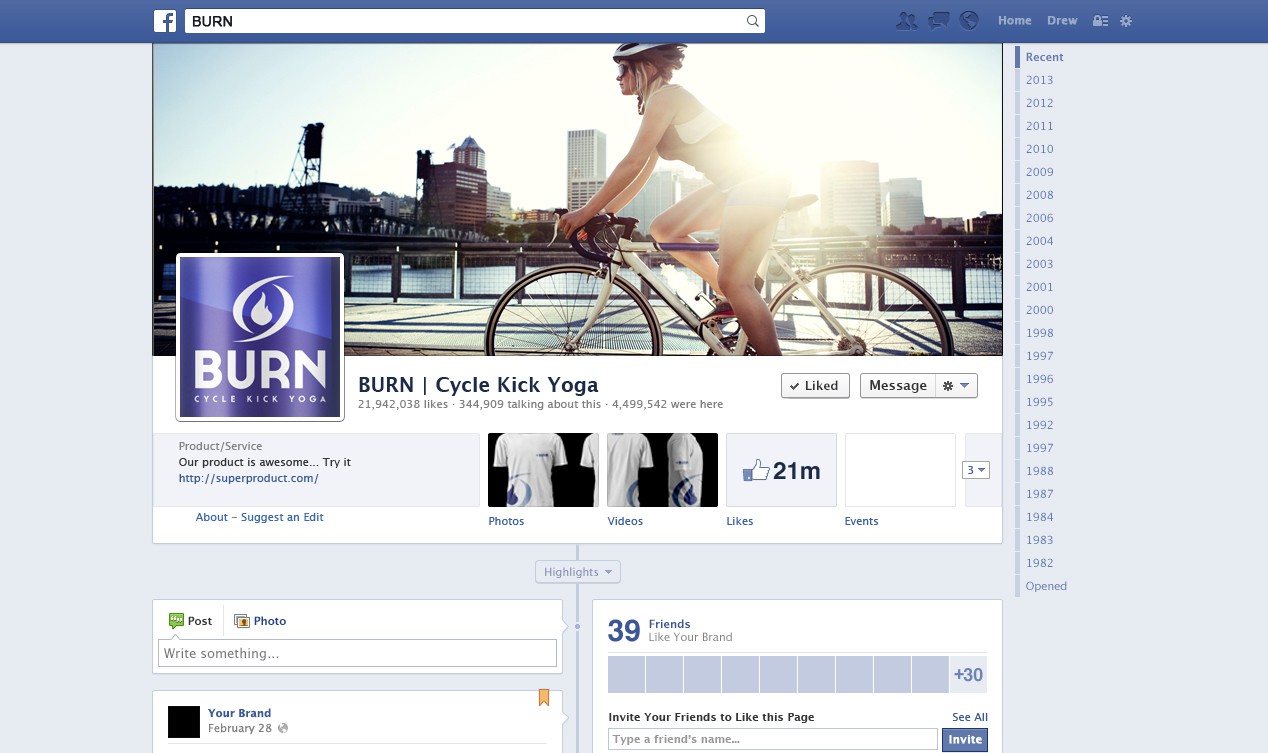Open the Photos thumbnail

tap(543, 470)
